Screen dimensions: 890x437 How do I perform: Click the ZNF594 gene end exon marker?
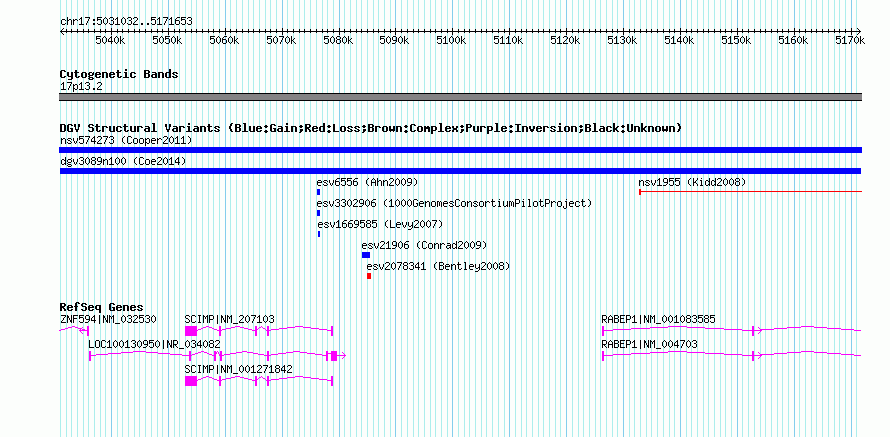[88, 331]
